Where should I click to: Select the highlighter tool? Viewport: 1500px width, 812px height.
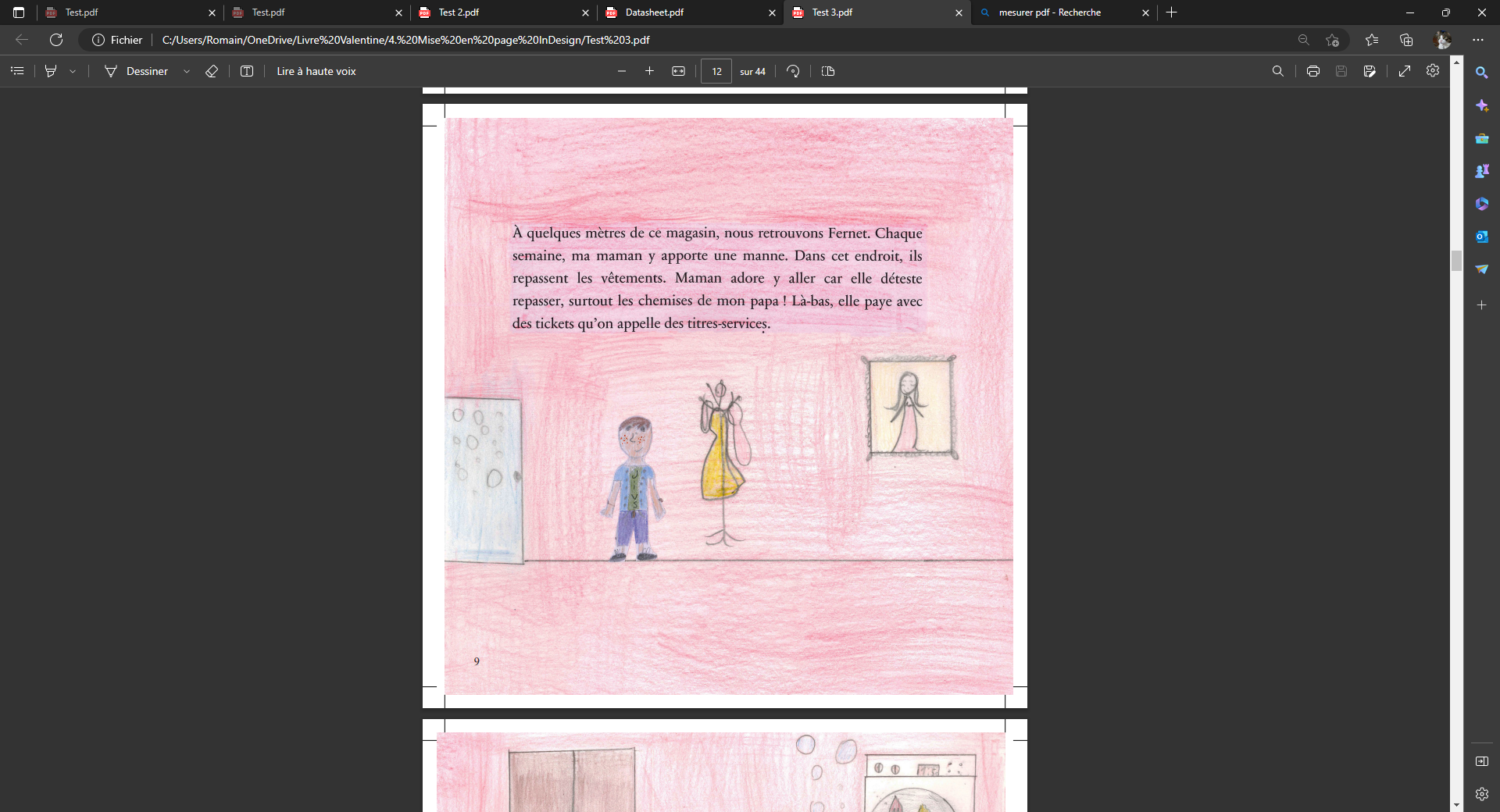pyautogui.click(x=51, y=71)
